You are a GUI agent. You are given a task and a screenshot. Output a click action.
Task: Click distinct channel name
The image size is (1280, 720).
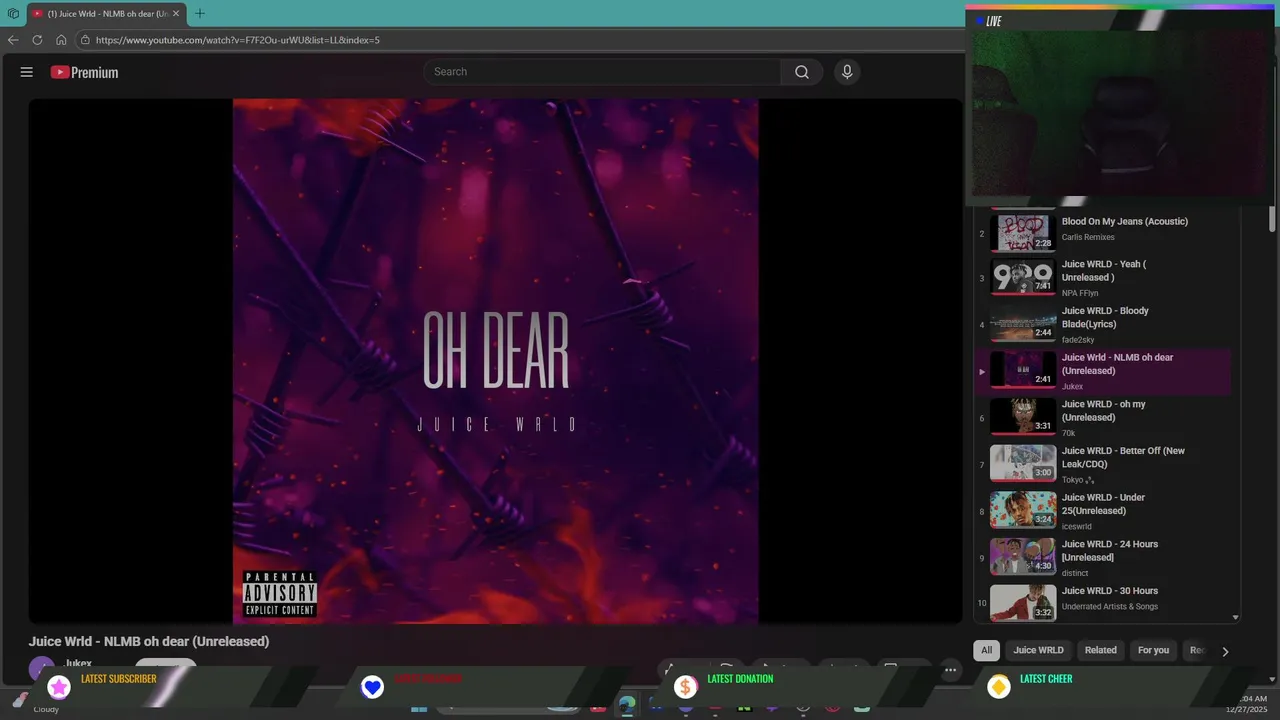coord(1075,573)
